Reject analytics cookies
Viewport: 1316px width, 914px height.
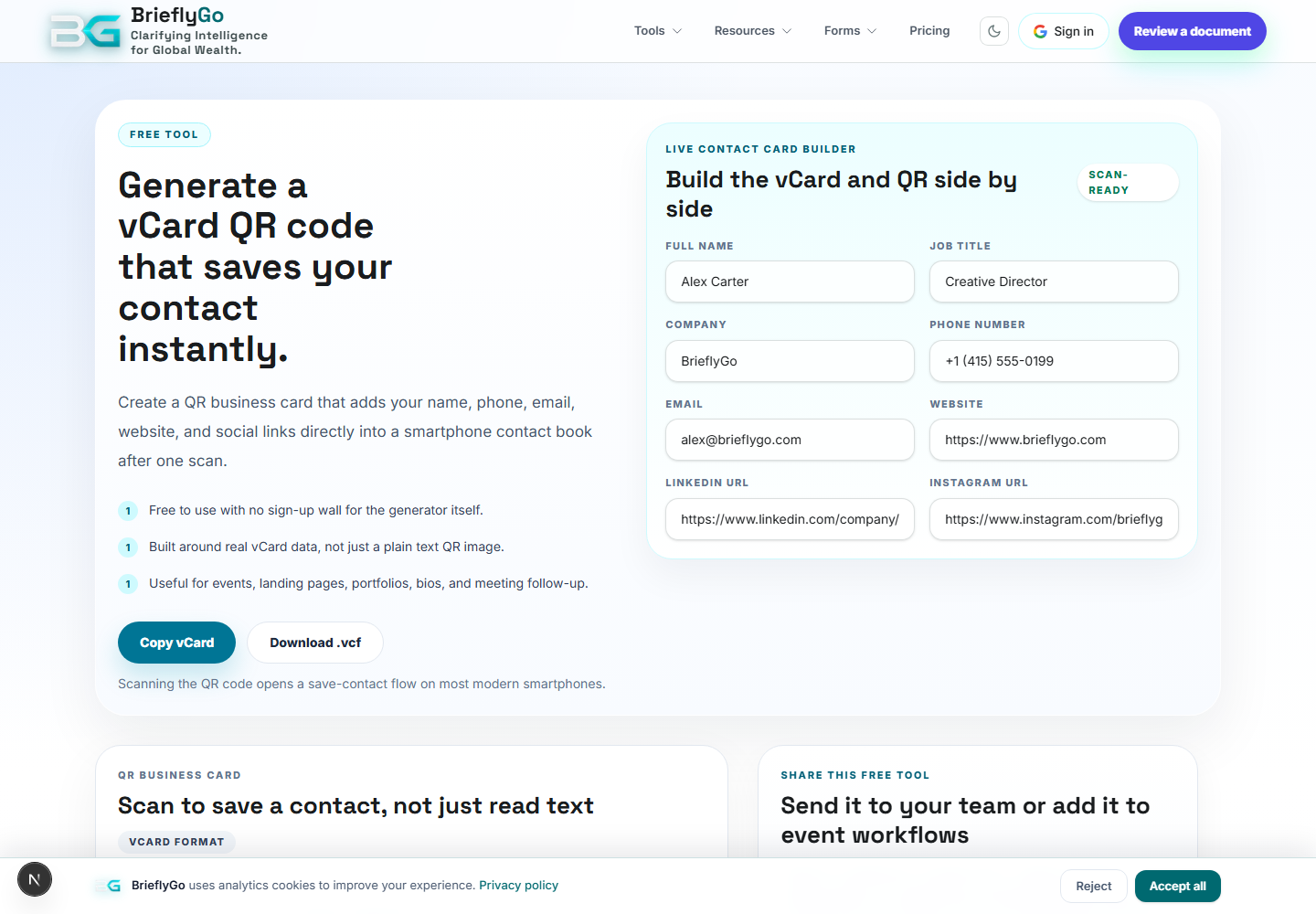click(1093, 887)
